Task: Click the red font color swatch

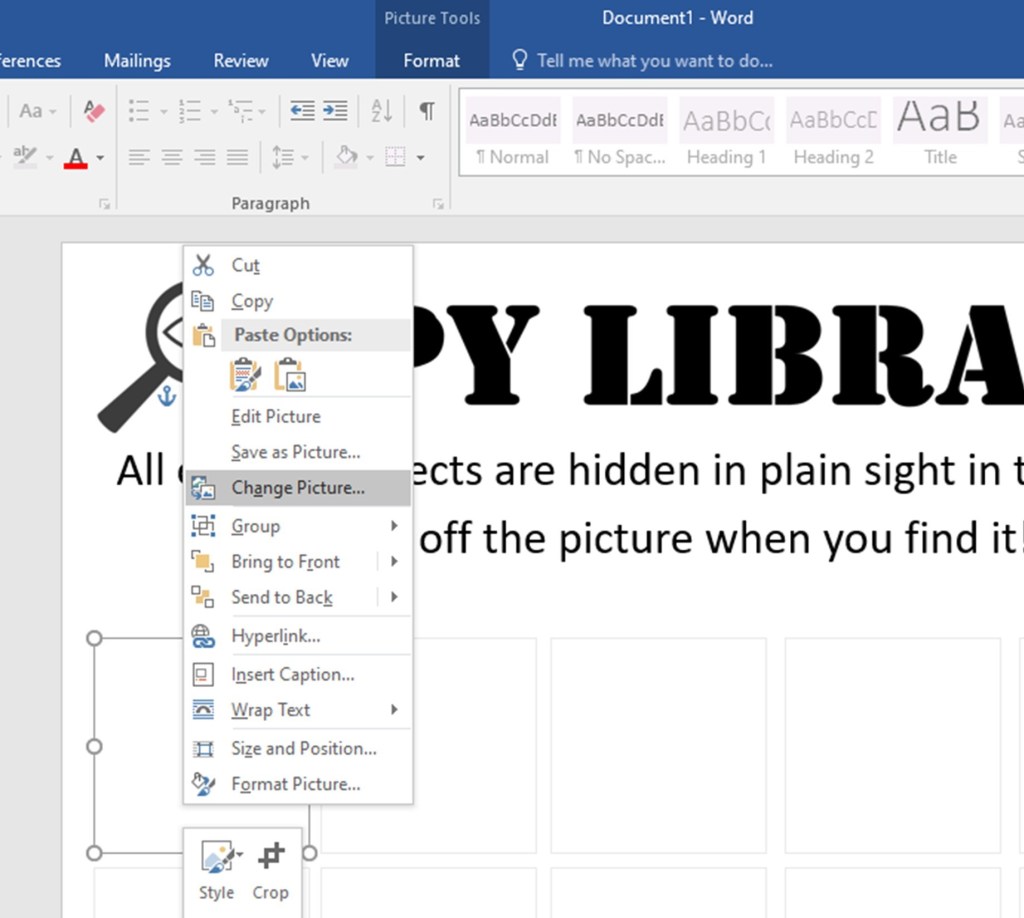Action: click(76, 158)
